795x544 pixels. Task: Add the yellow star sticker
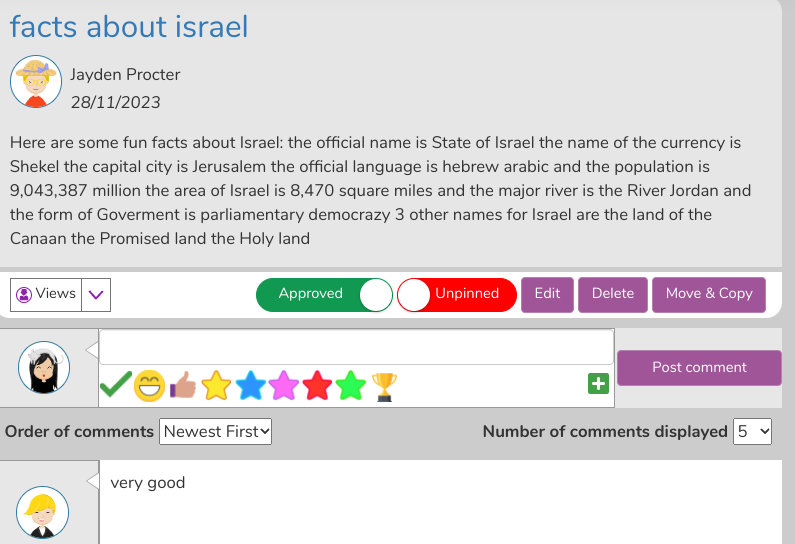point(216,385)
